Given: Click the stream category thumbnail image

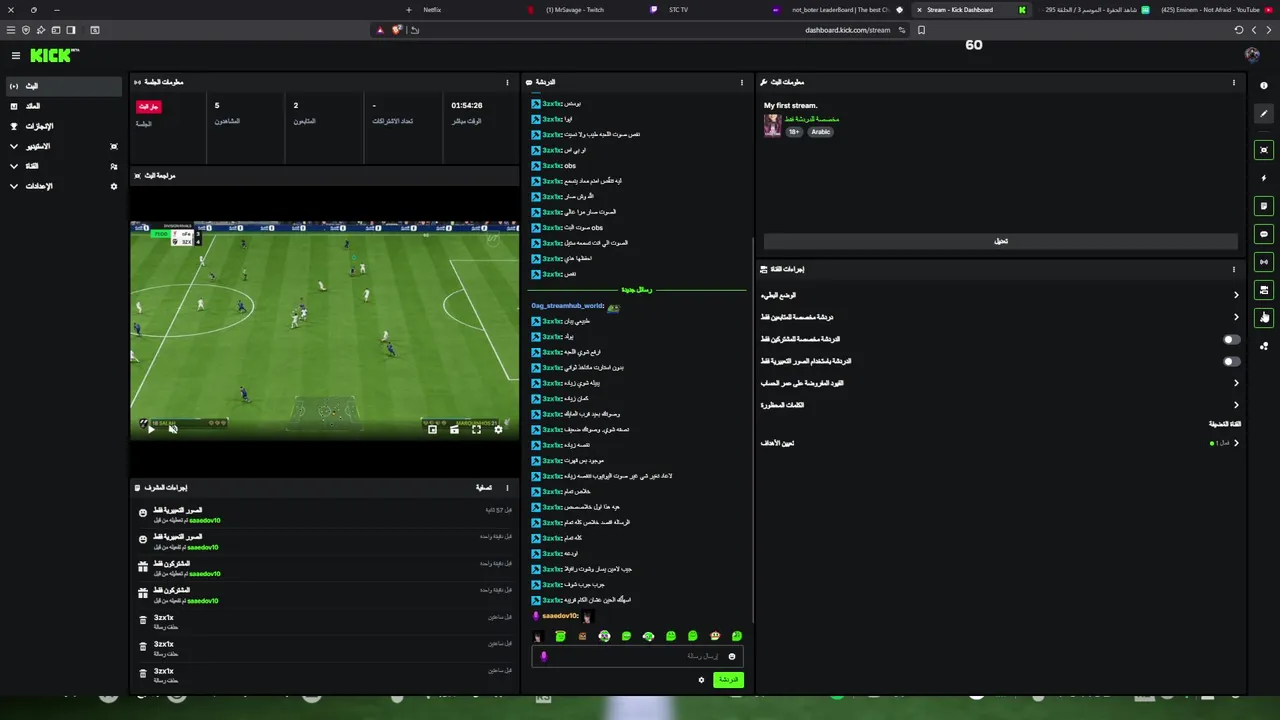Looking at the screenshot, I should (772, 125).
